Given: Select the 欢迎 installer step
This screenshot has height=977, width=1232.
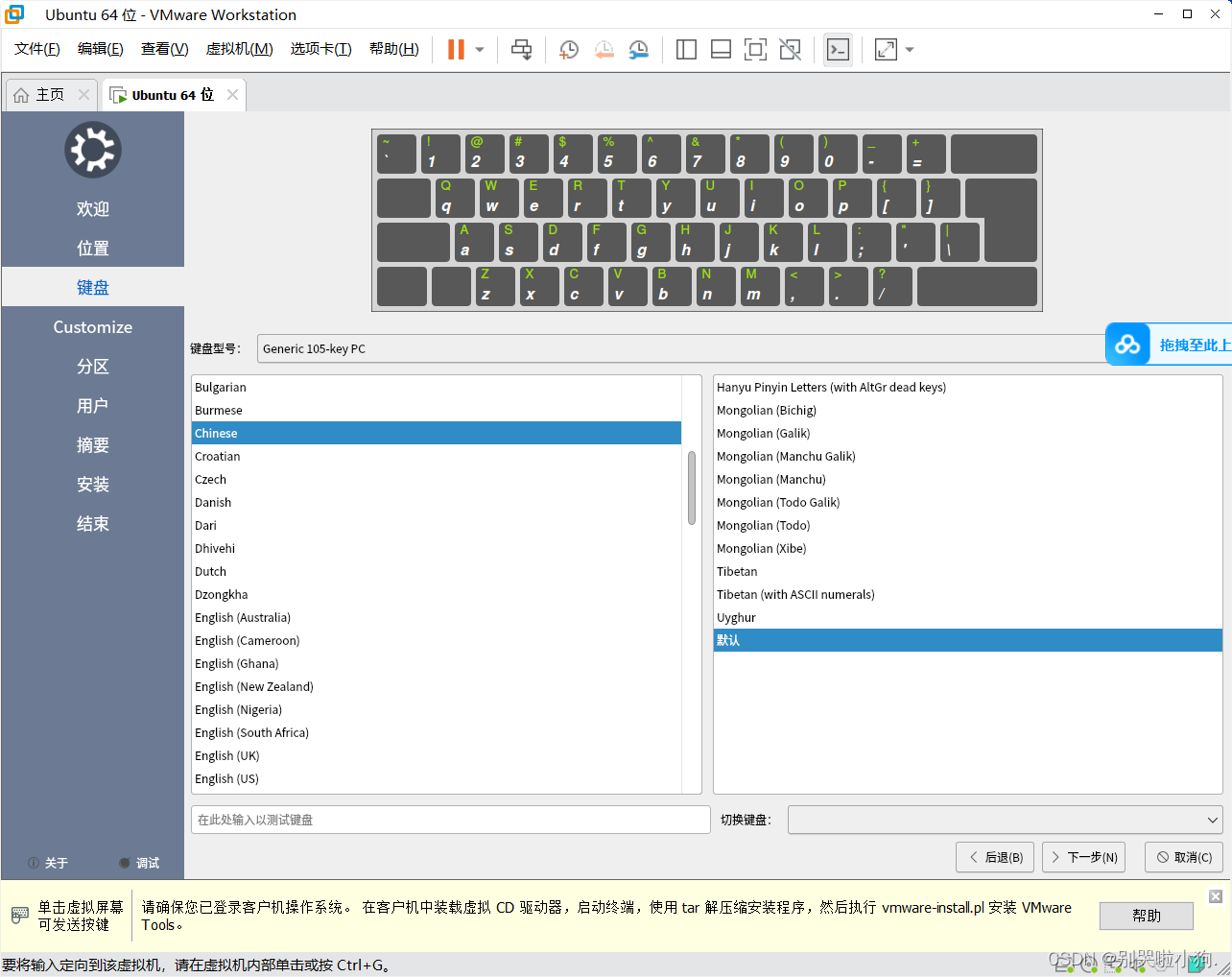Looking at the screenshot, I should [x=93, y=208].
